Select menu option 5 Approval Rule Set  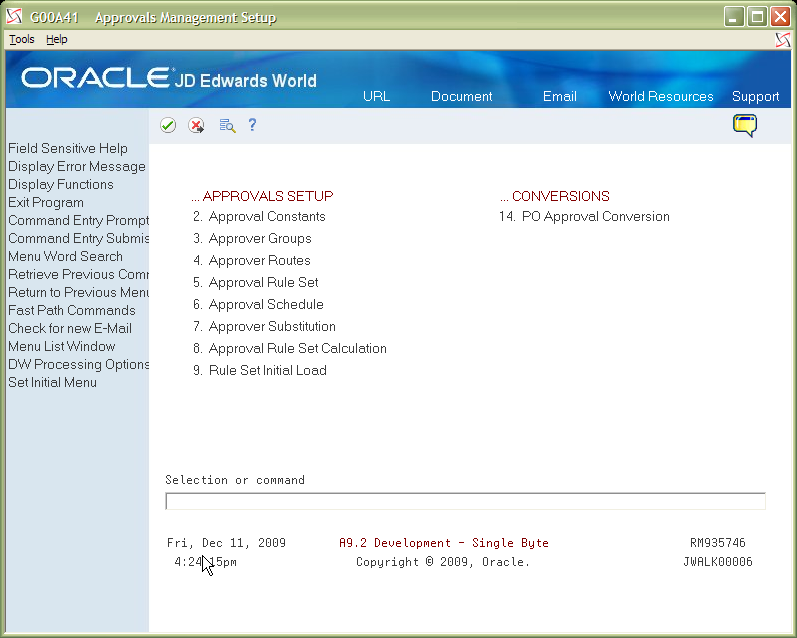(x=256, y=282)
